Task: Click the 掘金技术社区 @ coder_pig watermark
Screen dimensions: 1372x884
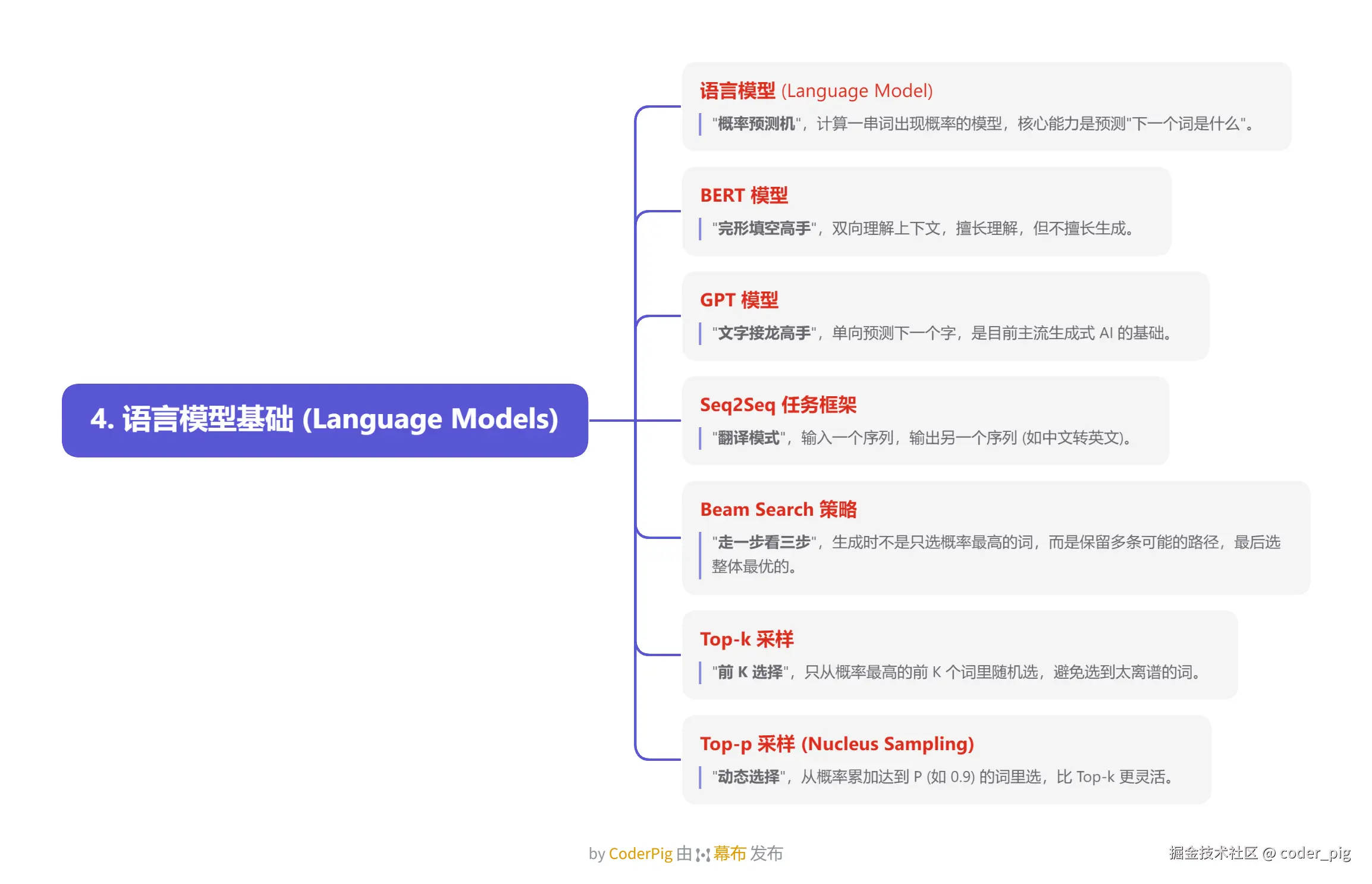Action: coord(1260,853)
